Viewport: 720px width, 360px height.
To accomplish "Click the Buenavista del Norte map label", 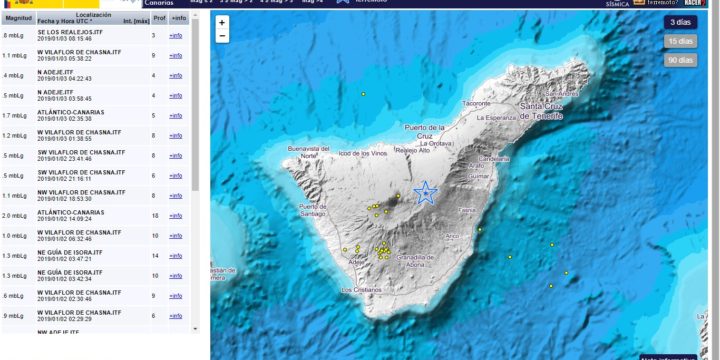I will point(309,152).
